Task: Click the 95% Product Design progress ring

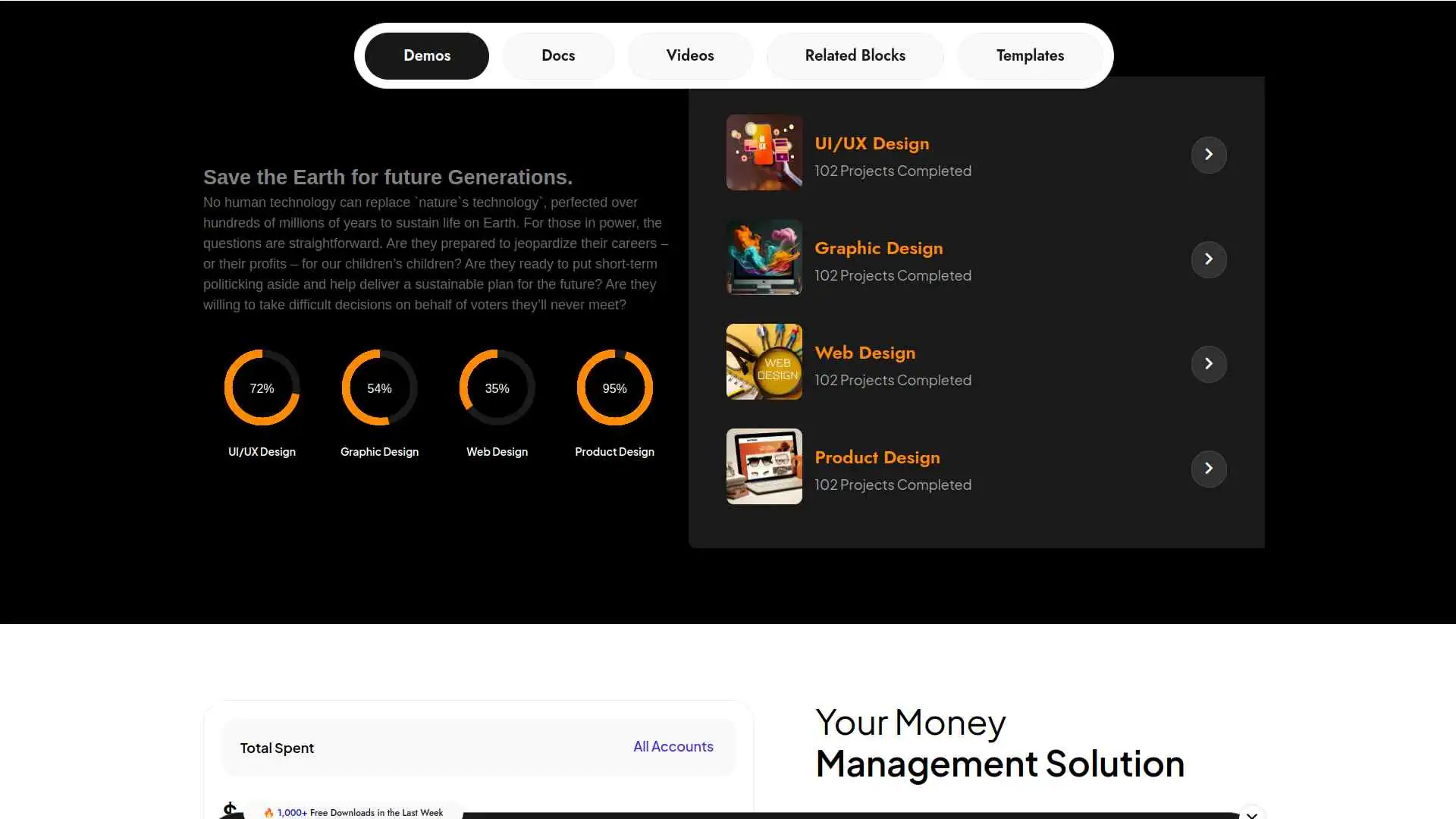Action: pos(614,388)
